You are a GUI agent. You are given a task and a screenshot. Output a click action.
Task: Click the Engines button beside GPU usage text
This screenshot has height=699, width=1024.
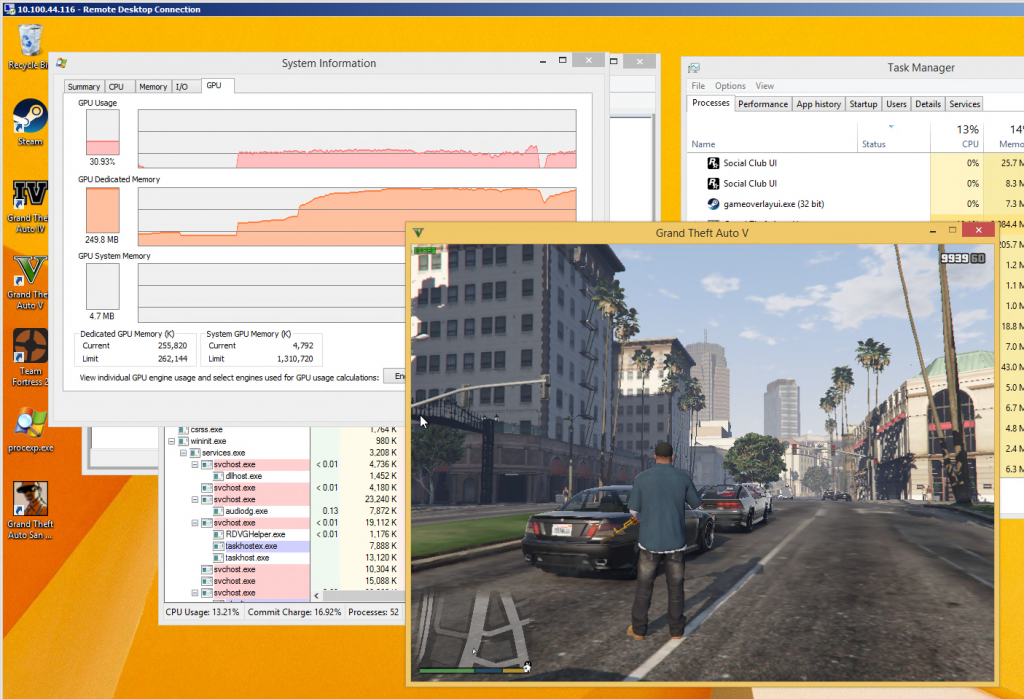[x=395, y=377]
